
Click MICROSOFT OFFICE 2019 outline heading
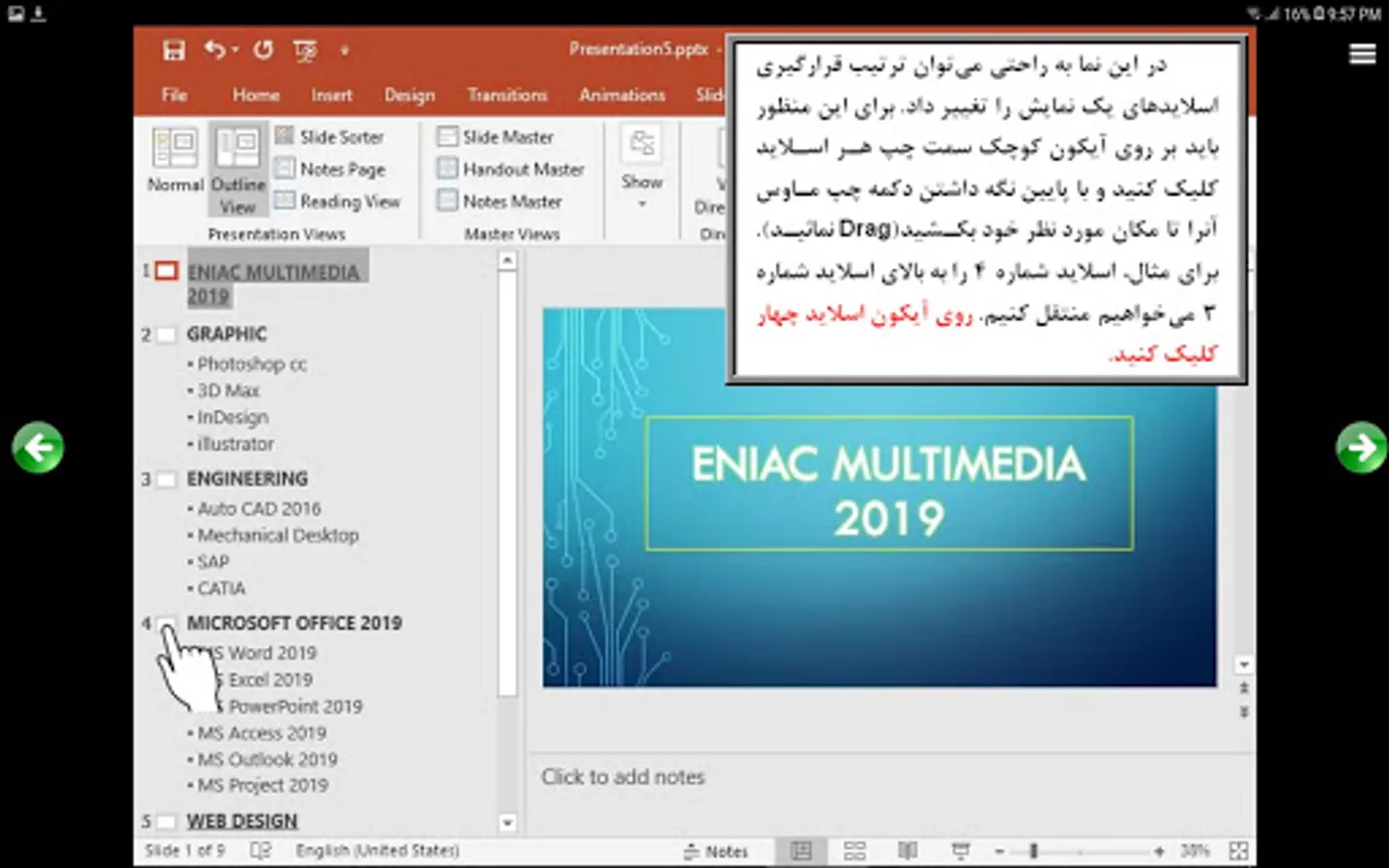[294, 623]
